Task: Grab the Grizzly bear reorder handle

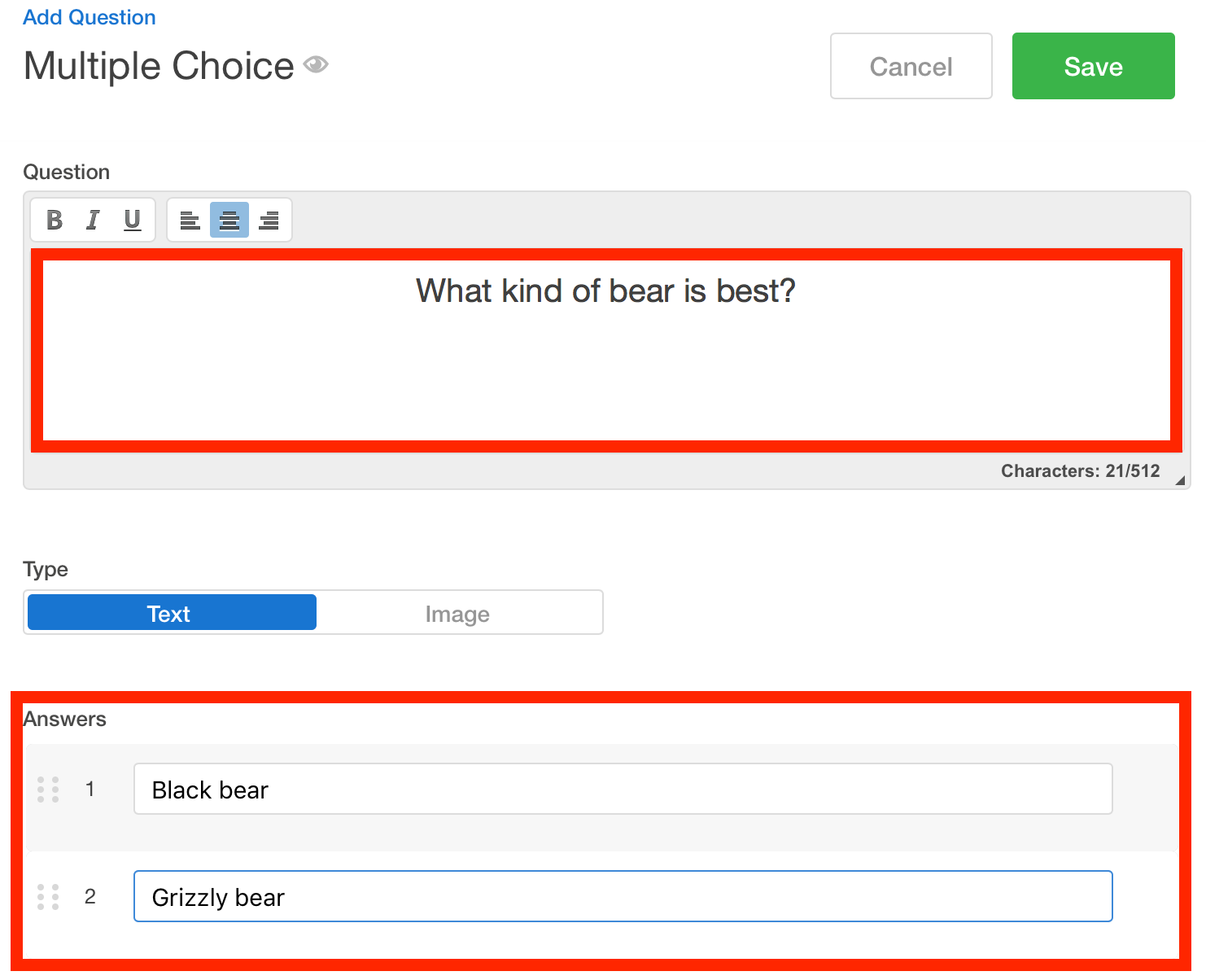Action: 48,896
